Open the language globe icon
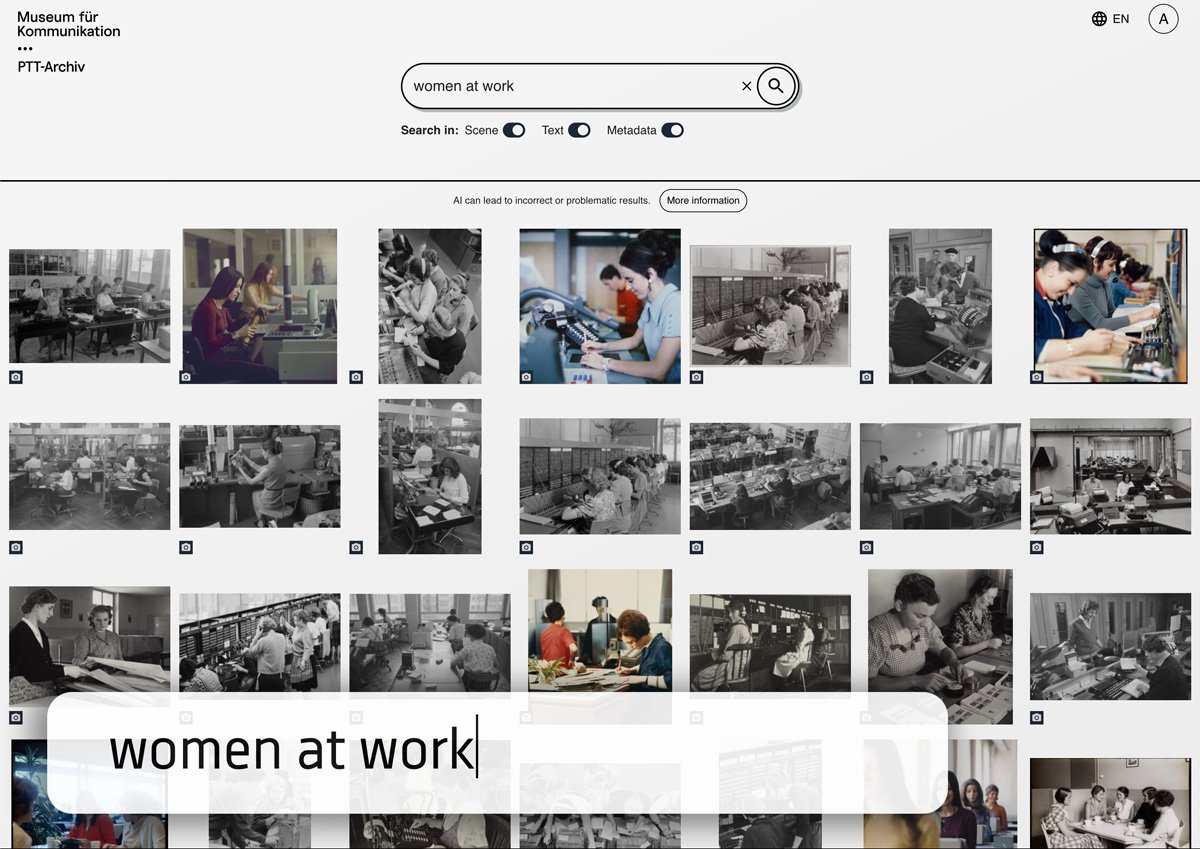This screenshot has width=1200, height=849. pos(1098,18)
